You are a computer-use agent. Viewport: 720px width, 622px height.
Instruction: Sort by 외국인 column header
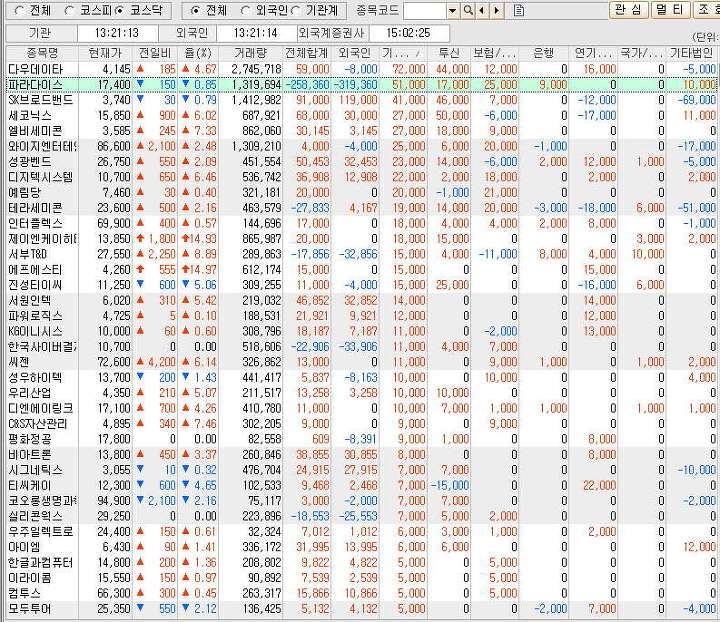(x=355, y=53)
